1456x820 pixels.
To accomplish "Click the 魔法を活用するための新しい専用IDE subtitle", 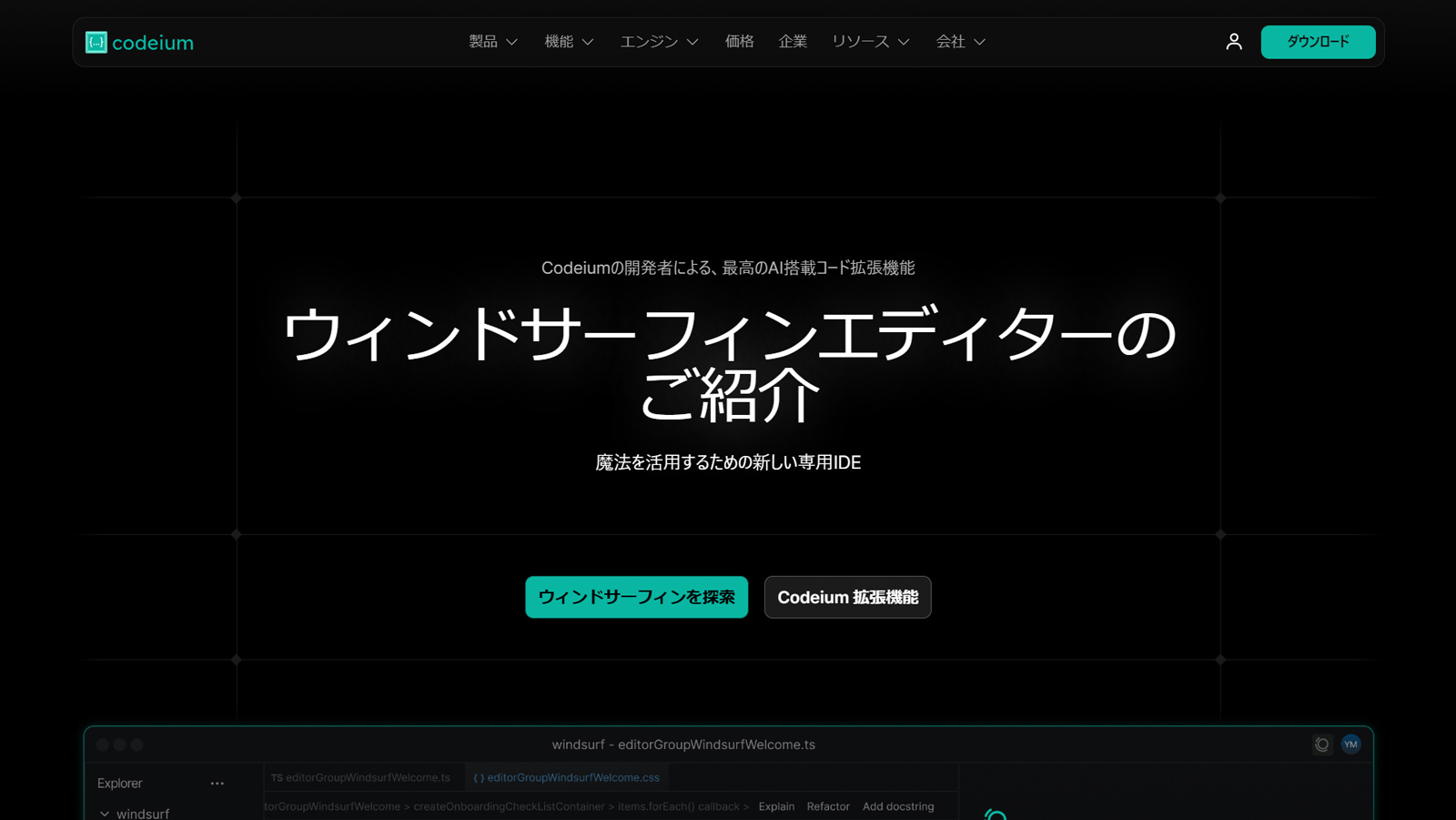I will tap(728, 462).
